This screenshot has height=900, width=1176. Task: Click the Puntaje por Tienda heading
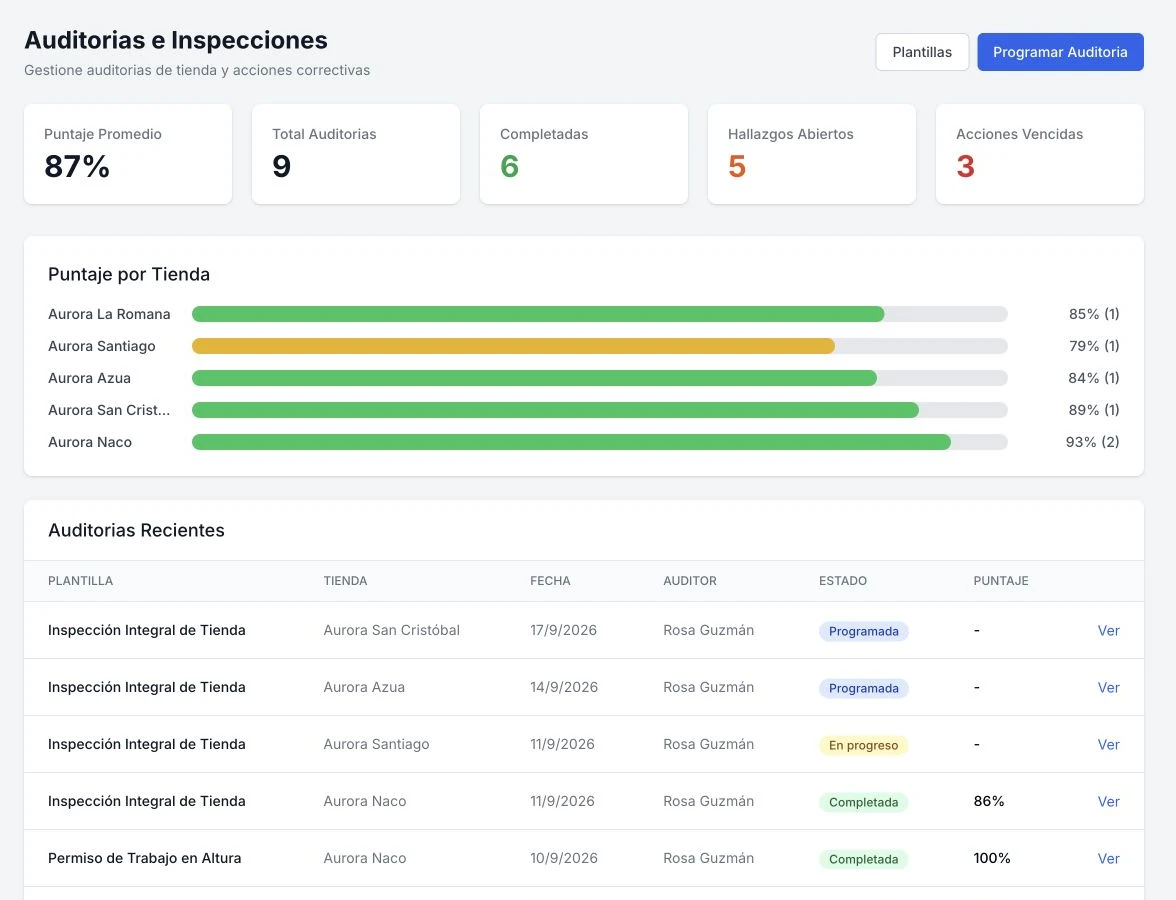click(x=129, y=274)
